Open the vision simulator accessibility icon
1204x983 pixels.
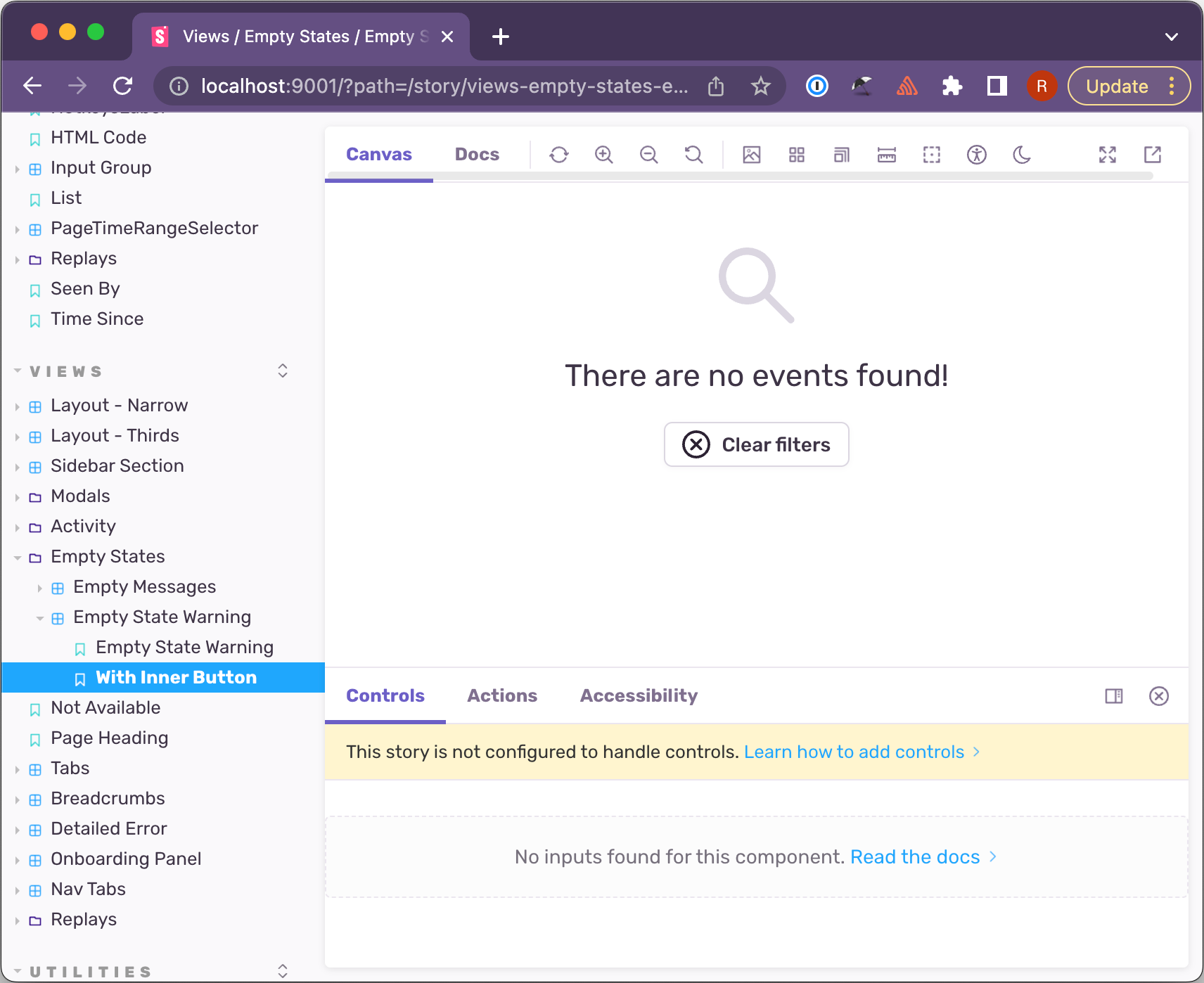tap(977, 155)
